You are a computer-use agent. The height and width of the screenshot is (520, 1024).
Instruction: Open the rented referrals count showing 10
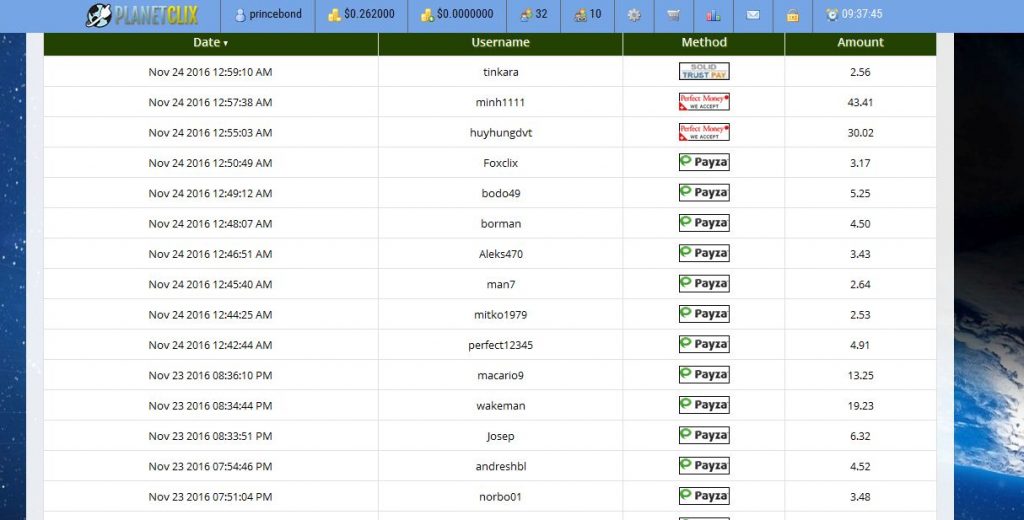coord(588,15)
